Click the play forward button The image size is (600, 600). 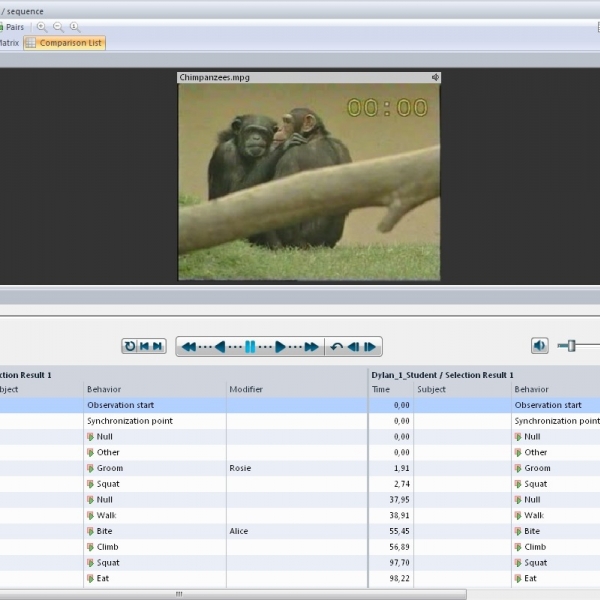click(x=281, y=347)
